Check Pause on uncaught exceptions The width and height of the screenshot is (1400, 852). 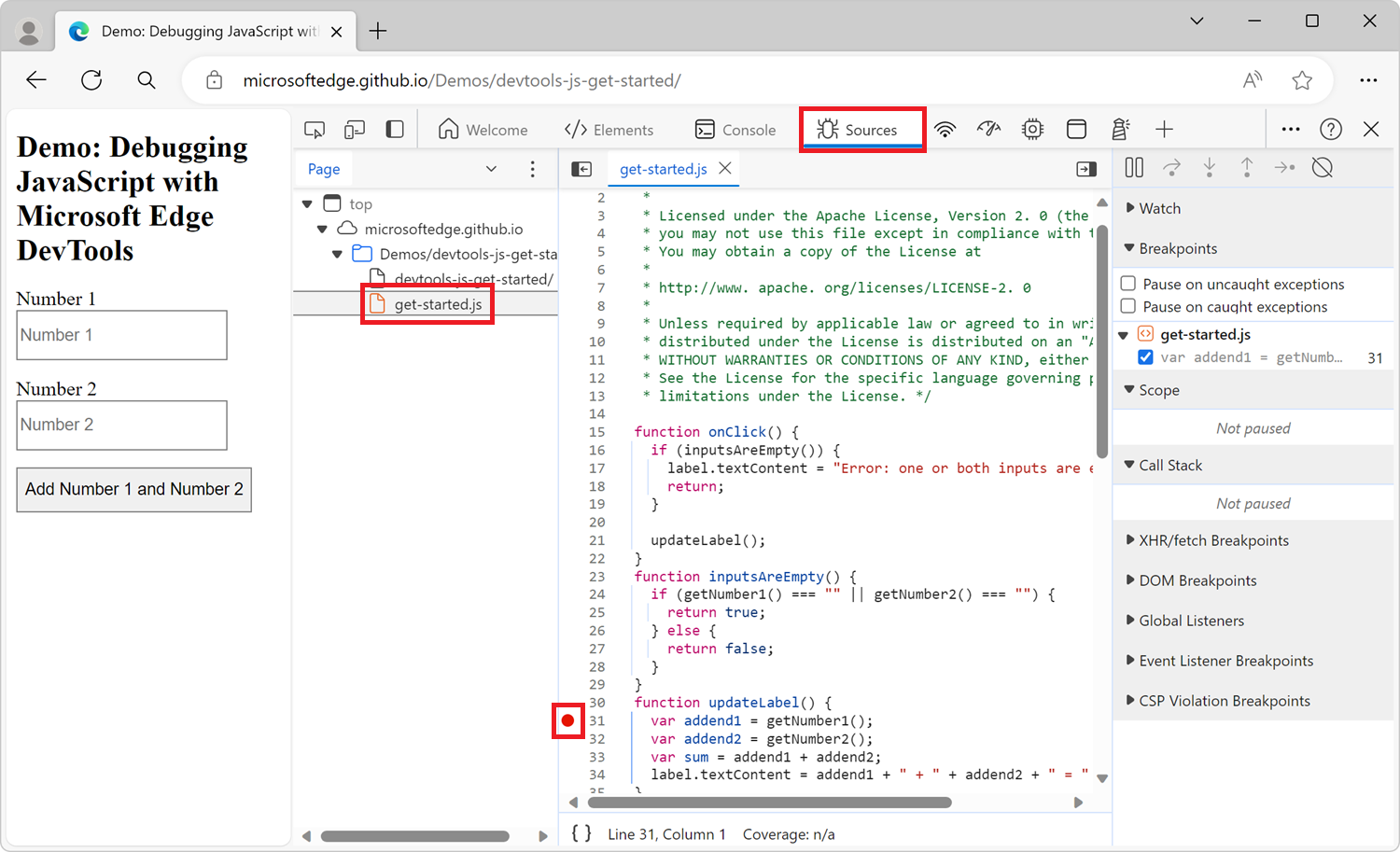pos(1128,283)
